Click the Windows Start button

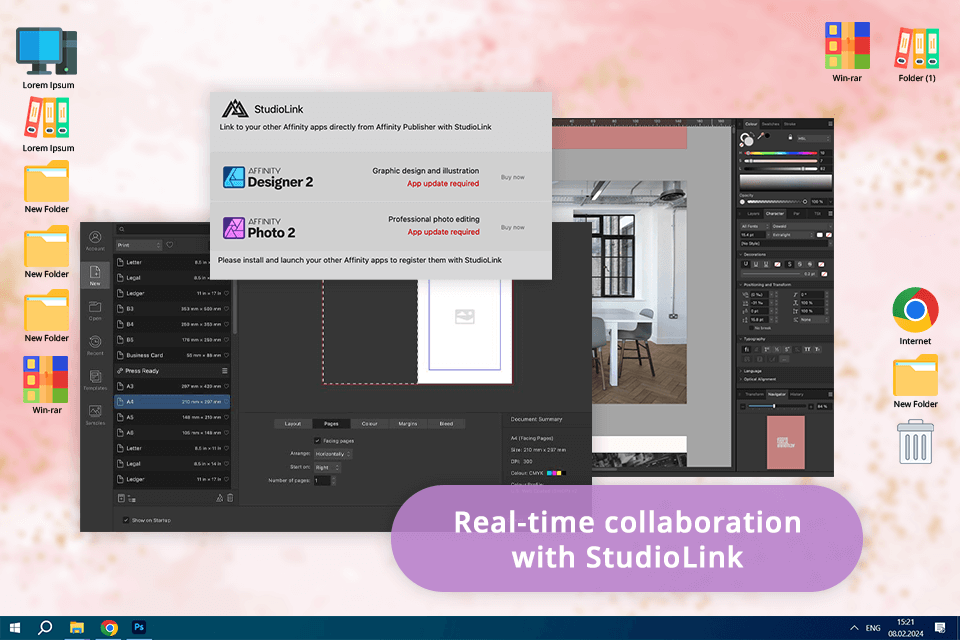pyautogui.click(x=15, y=627)
